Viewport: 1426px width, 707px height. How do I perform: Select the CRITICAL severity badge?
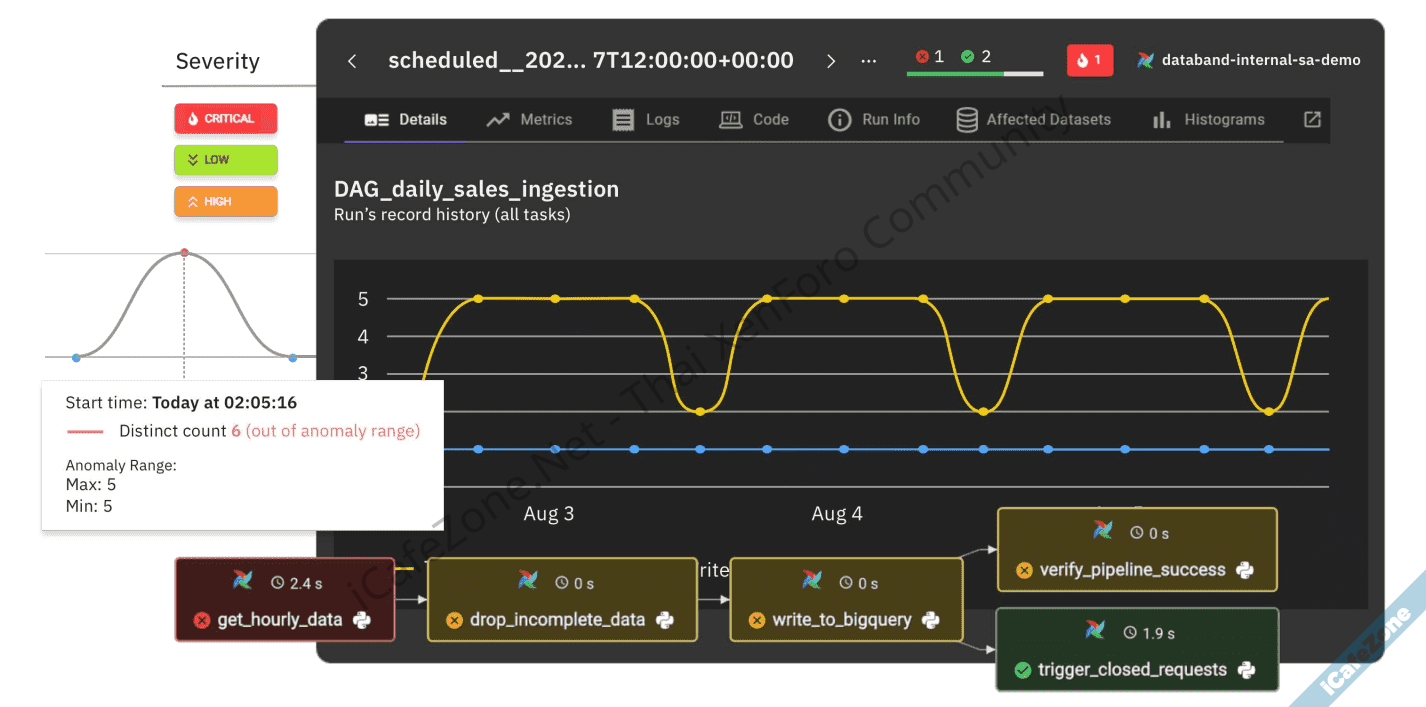pos(225,118)
